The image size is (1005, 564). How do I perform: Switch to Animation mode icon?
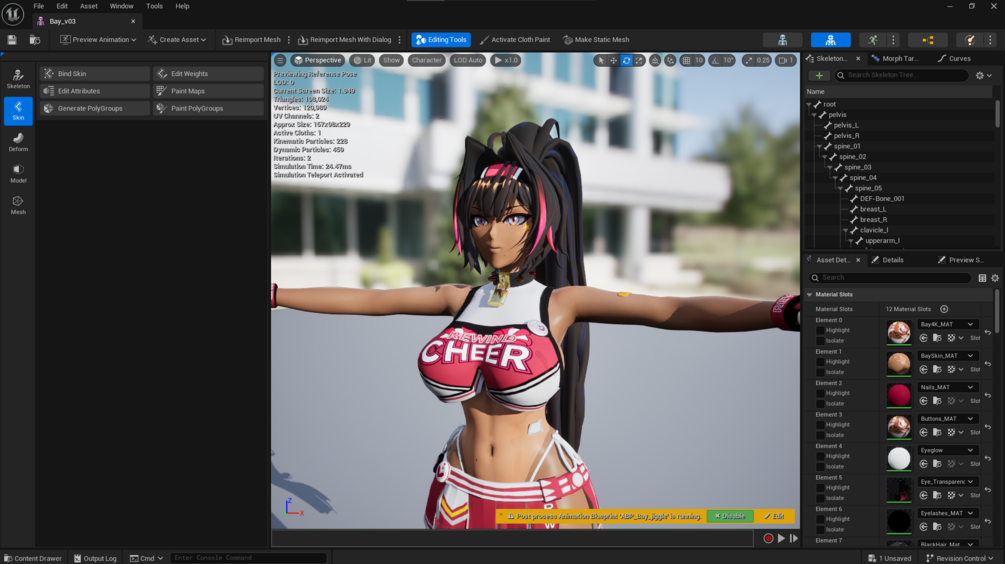[873, 40]
